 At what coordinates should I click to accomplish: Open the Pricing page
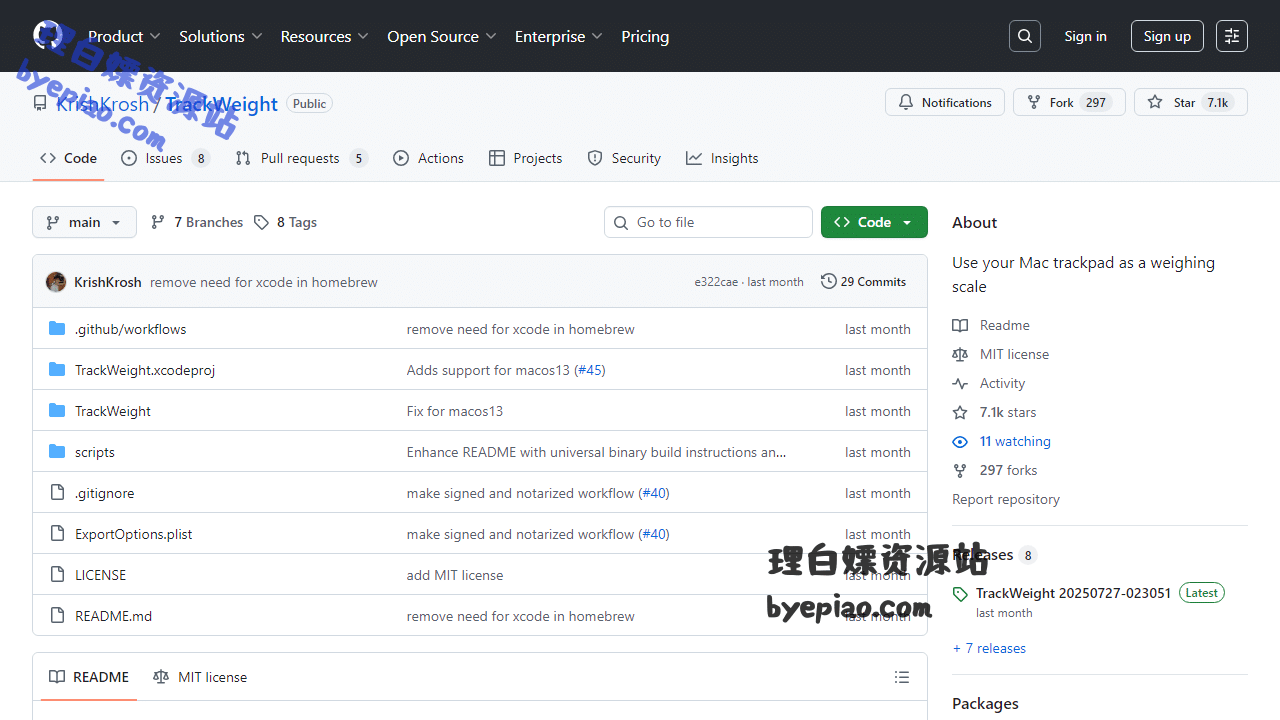point(645,36)
